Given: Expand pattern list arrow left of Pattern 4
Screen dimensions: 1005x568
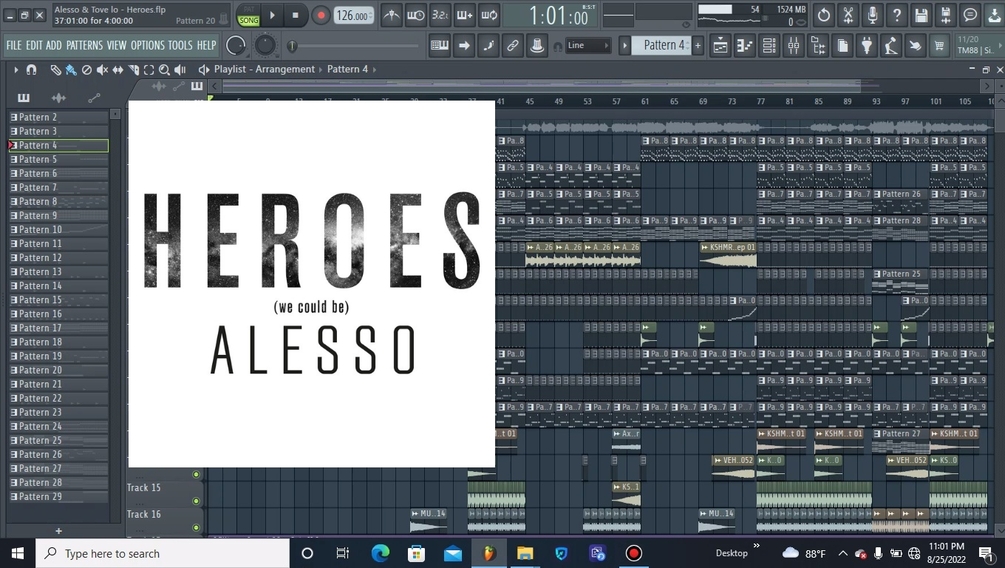Looking at the screenshot, I should click(x=624, y=46).
